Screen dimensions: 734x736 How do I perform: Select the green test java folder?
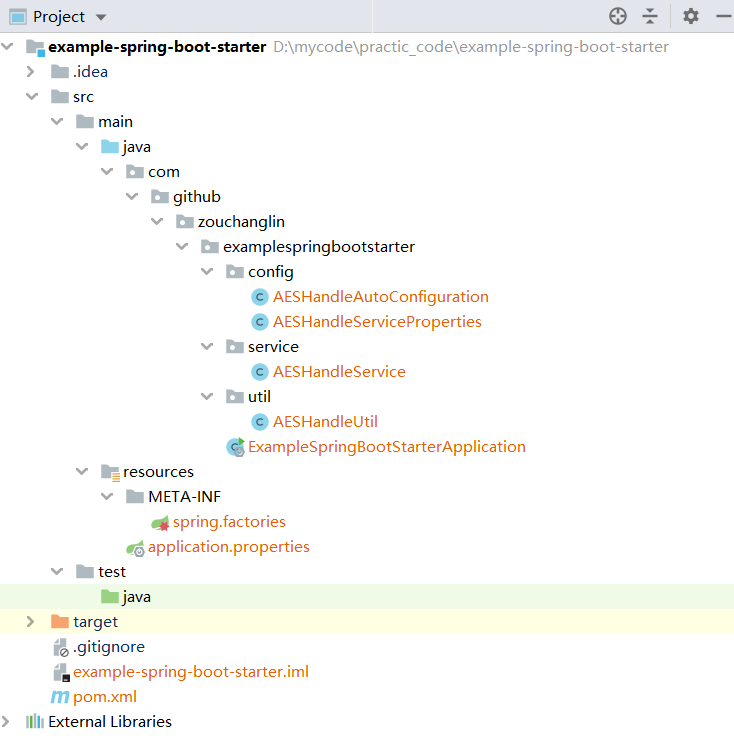pos(136,597)
